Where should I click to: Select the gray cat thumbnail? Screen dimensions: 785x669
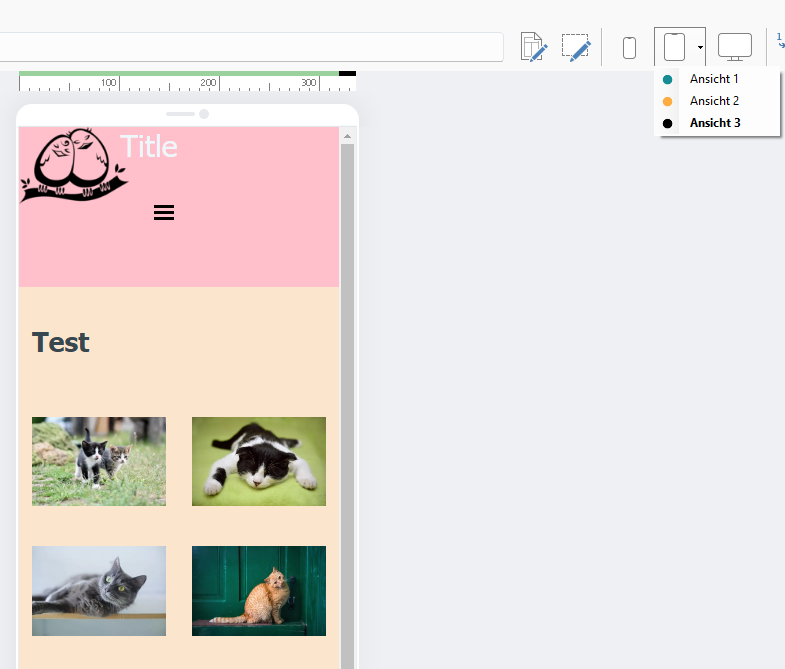click(99, 591)
